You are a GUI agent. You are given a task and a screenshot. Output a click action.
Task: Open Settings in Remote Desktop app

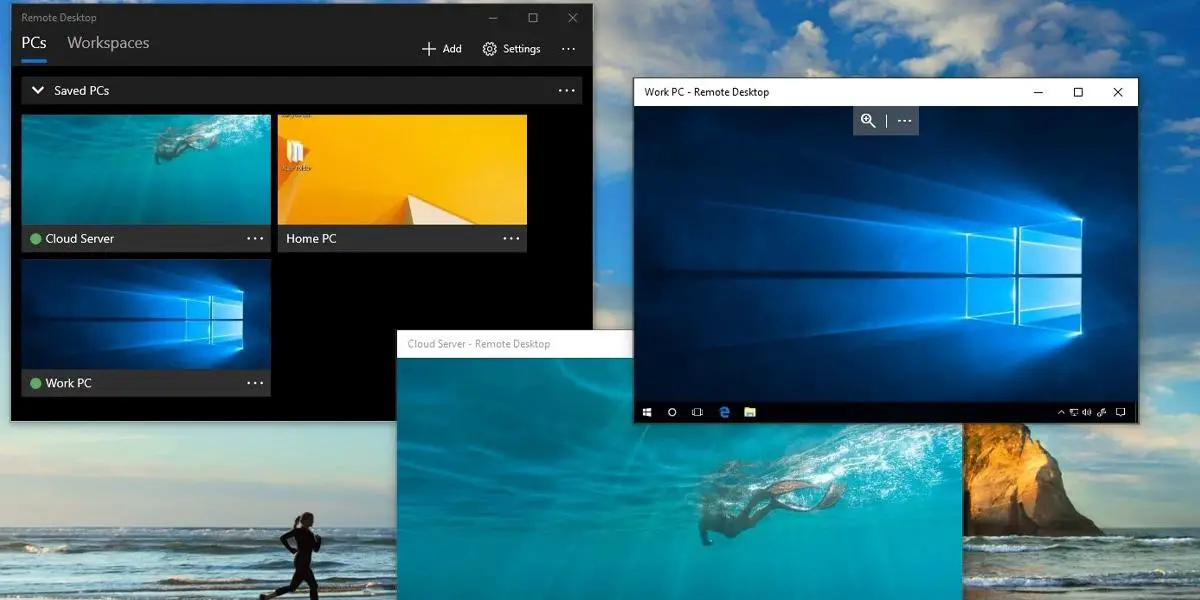511,49
